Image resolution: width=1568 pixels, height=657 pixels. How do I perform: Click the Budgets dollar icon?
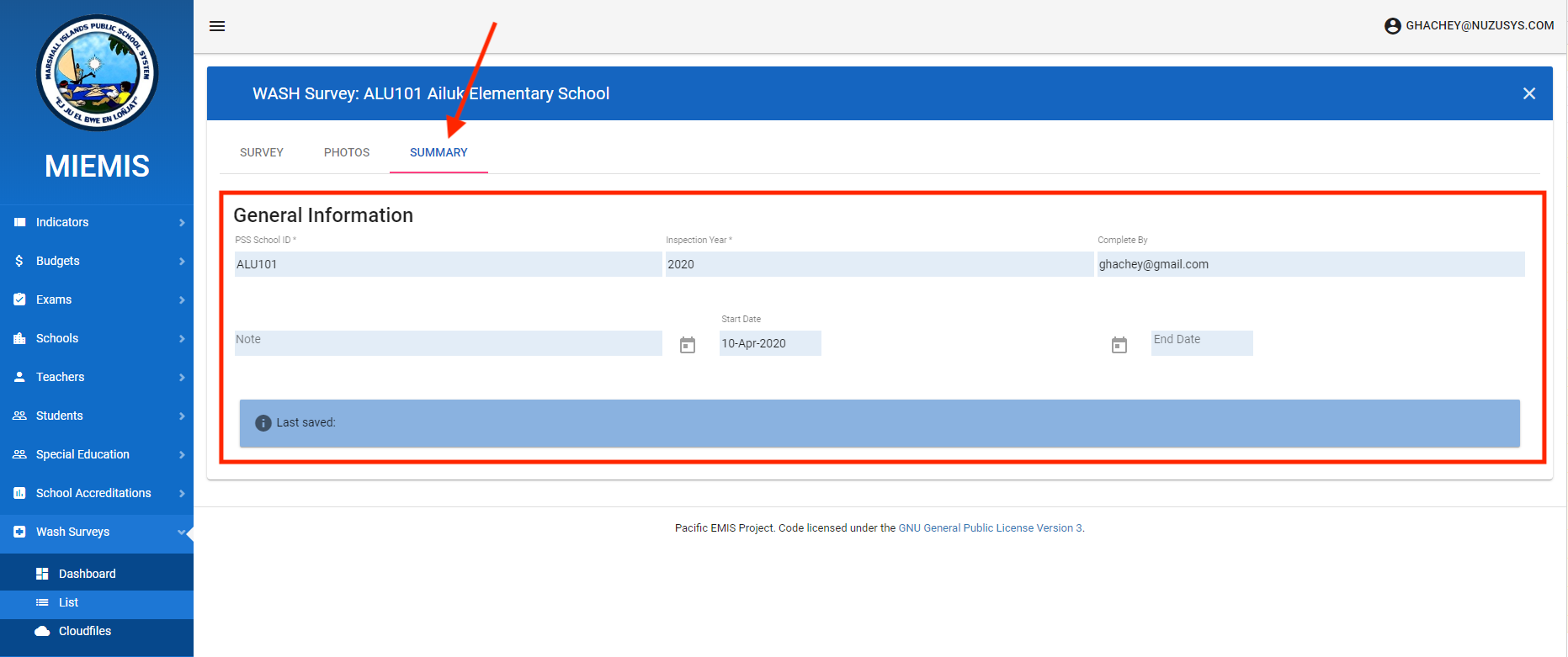(19, 261)
